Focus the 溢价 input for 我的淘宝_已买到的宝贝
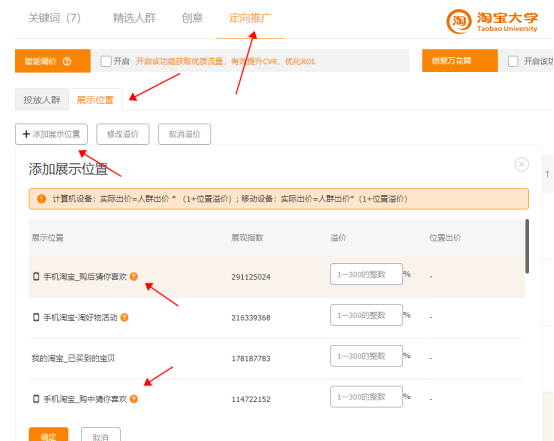Image resolution: width=554 pixels, height=441 pixels. pos(366,356)
